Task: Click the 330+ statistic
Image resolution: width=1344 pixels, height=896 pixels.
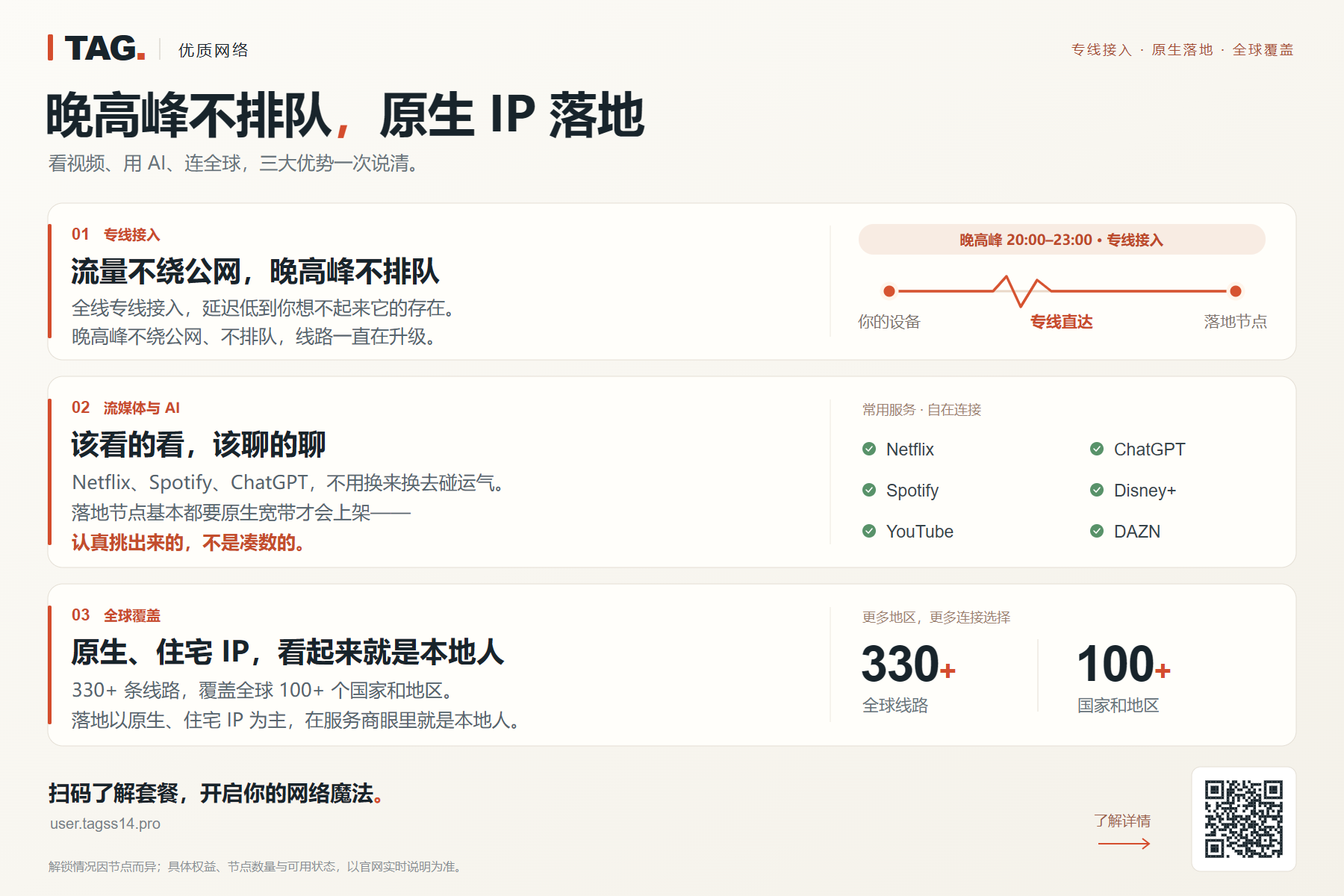Action: [x=909, y=664]
